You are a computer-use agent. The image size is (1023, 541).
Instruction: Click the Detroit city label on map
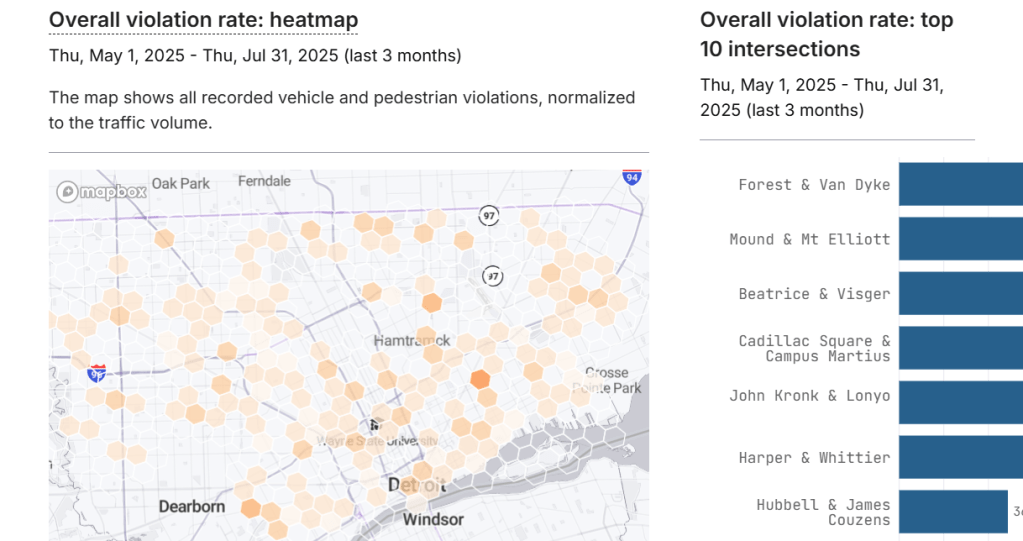pyautogui.click(x=416, y=485)
